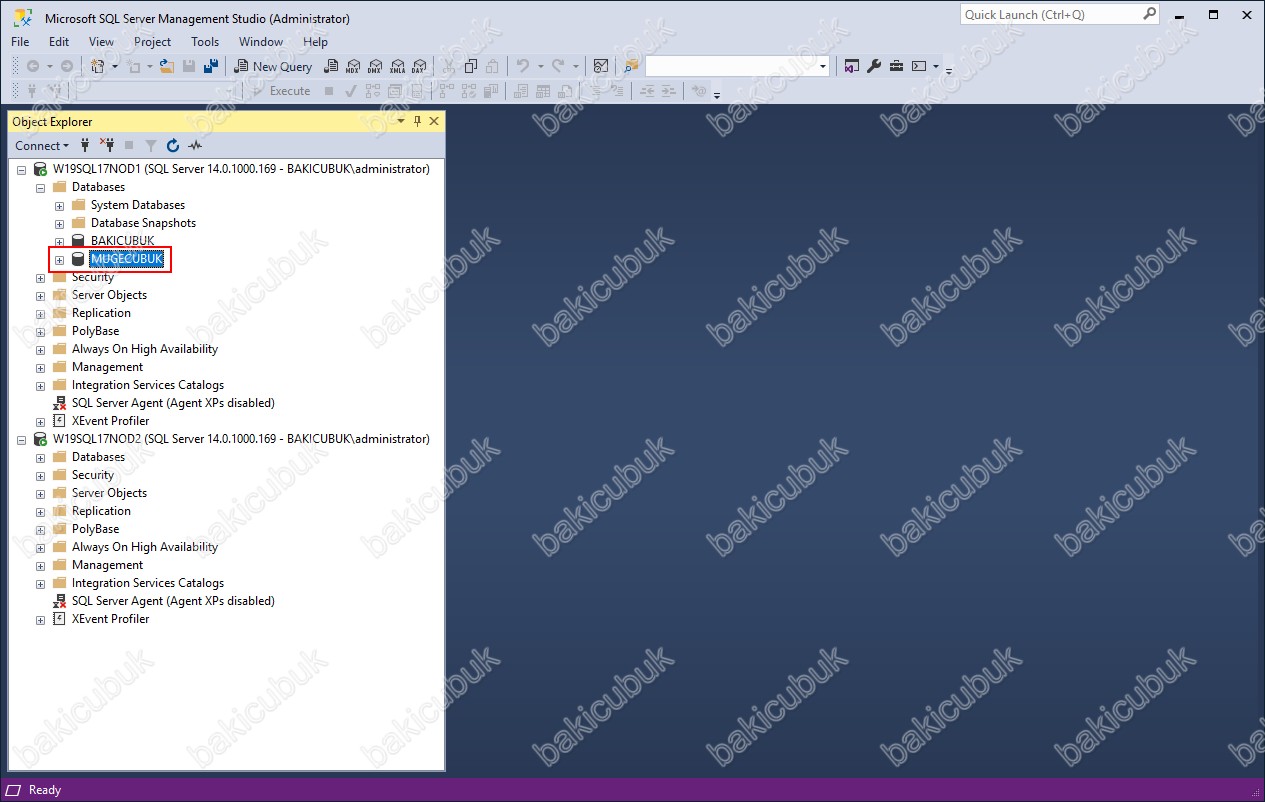Click the XEvent Profiler icon under W19SQL17NOD2
1265x802 pixels.
point(59,619)
